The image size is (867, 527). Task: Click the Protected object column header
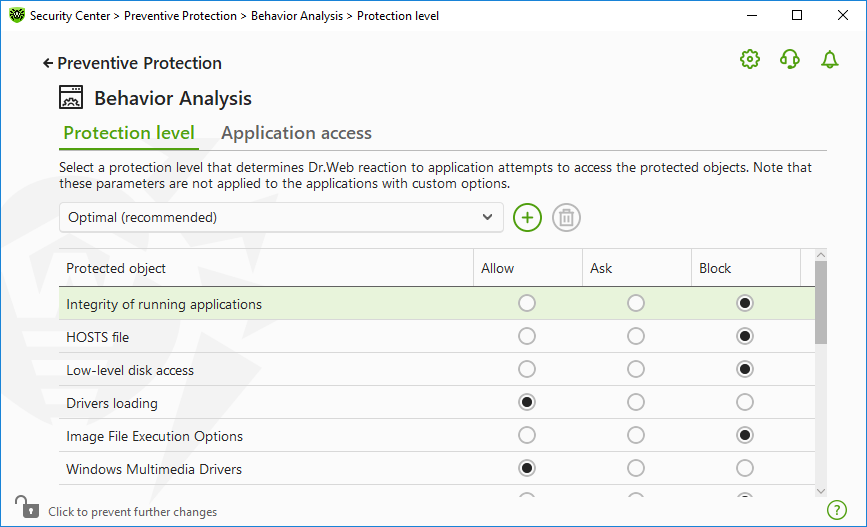[266, 268]
